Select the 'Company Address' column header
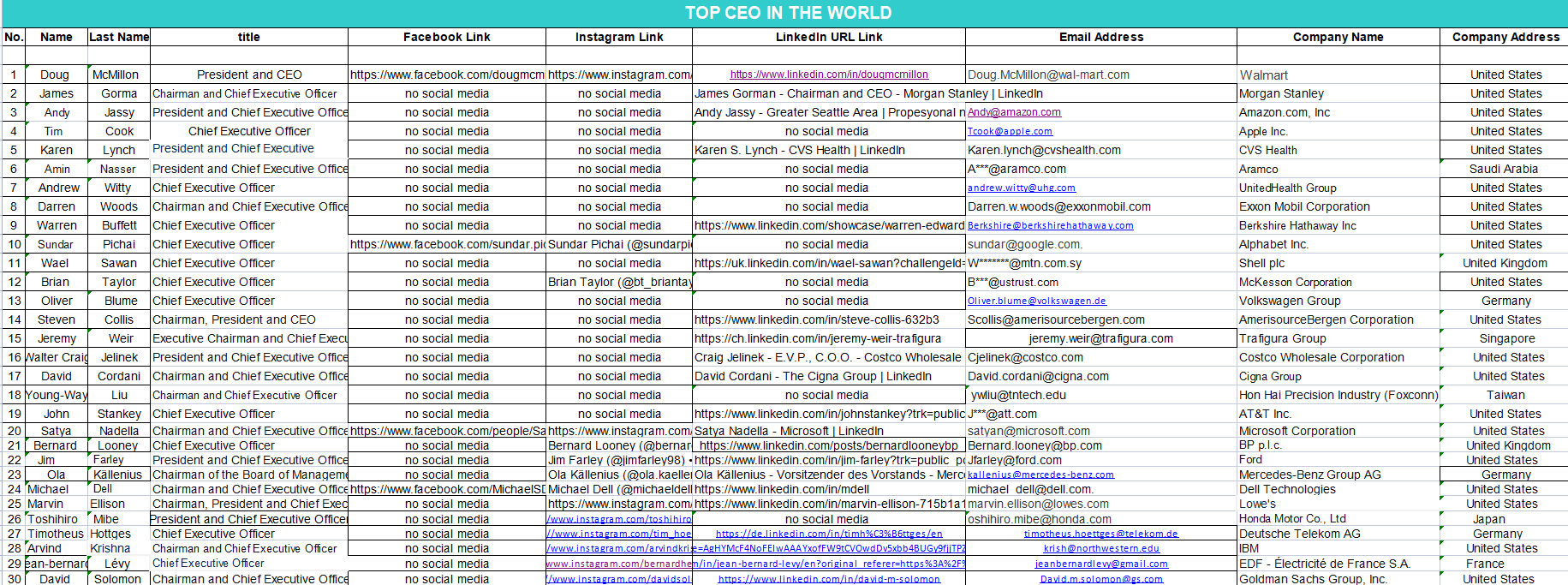 (1505, 37)
